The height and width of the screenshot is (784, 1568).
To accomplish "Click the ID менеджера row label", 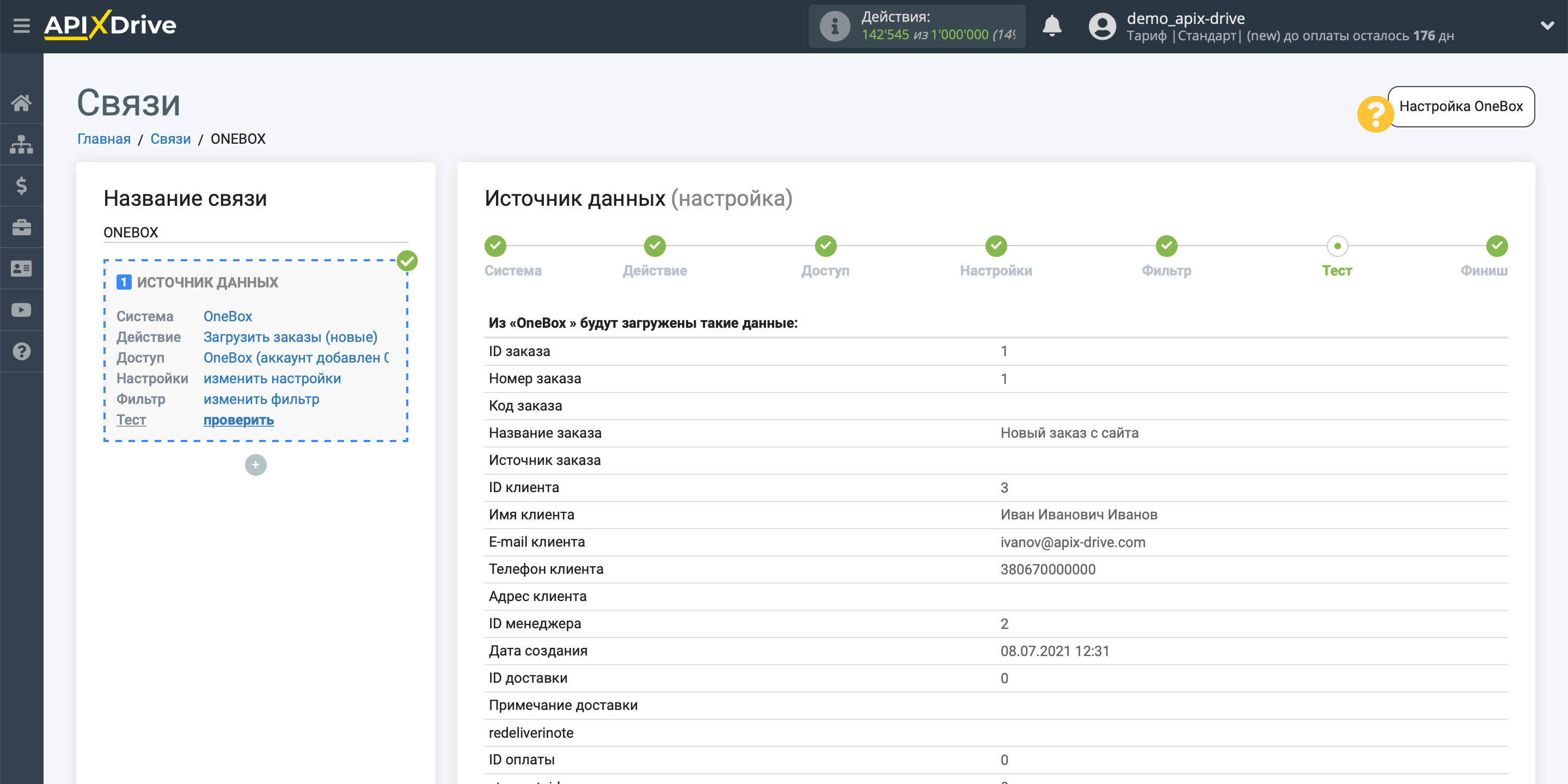I will point(535,623).
